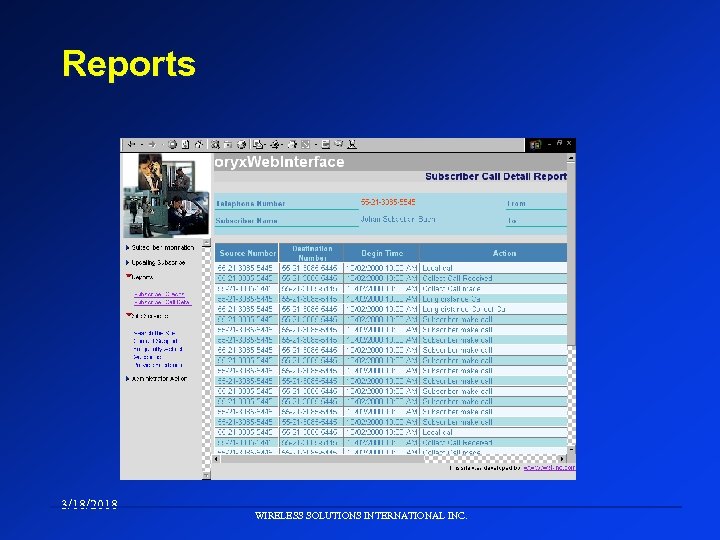Expand the Updating Subscriber menu arrow
This screenshot has height=540, width=720.
[127, 263]
